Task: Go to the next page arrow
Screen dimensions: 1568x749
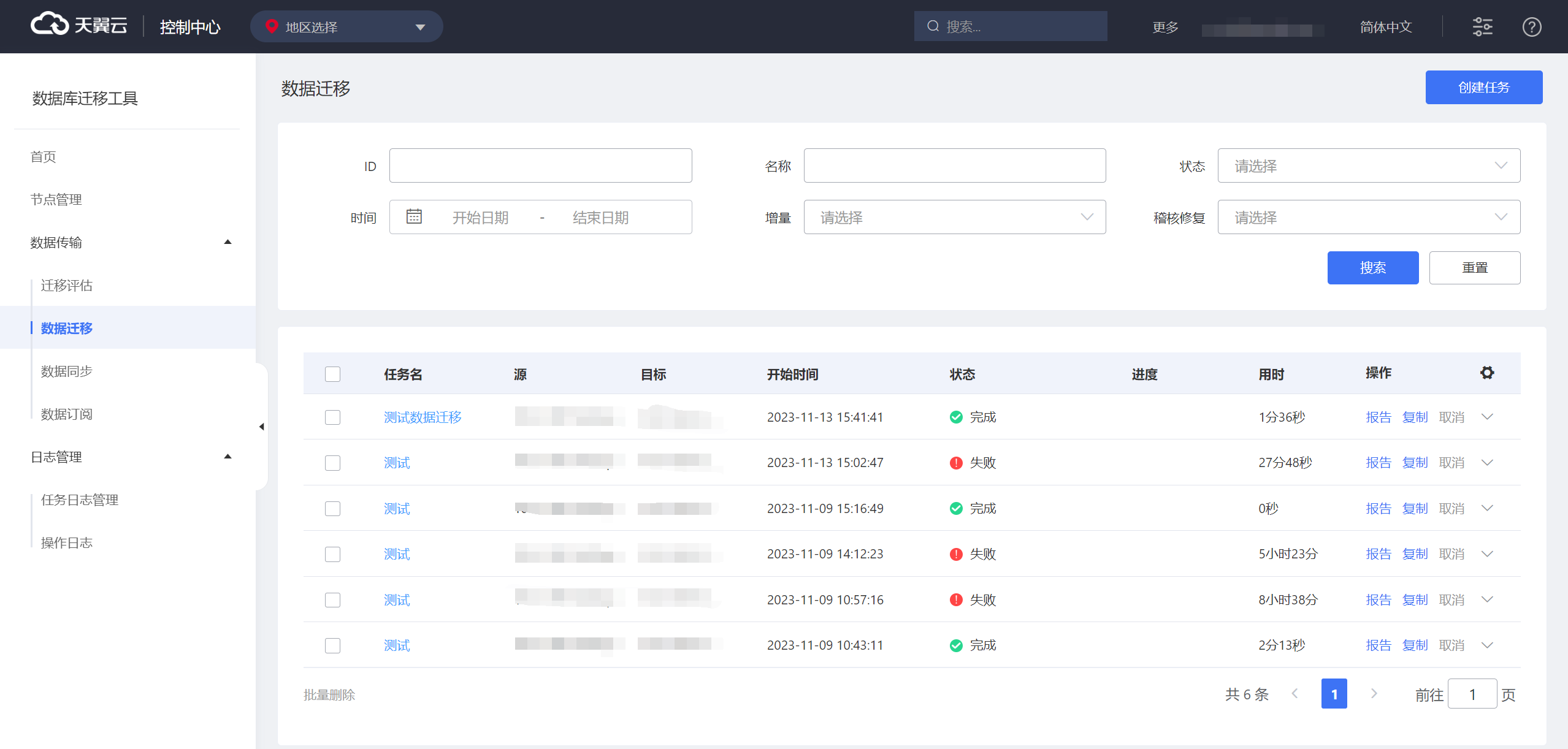Action: [1374, 693]
